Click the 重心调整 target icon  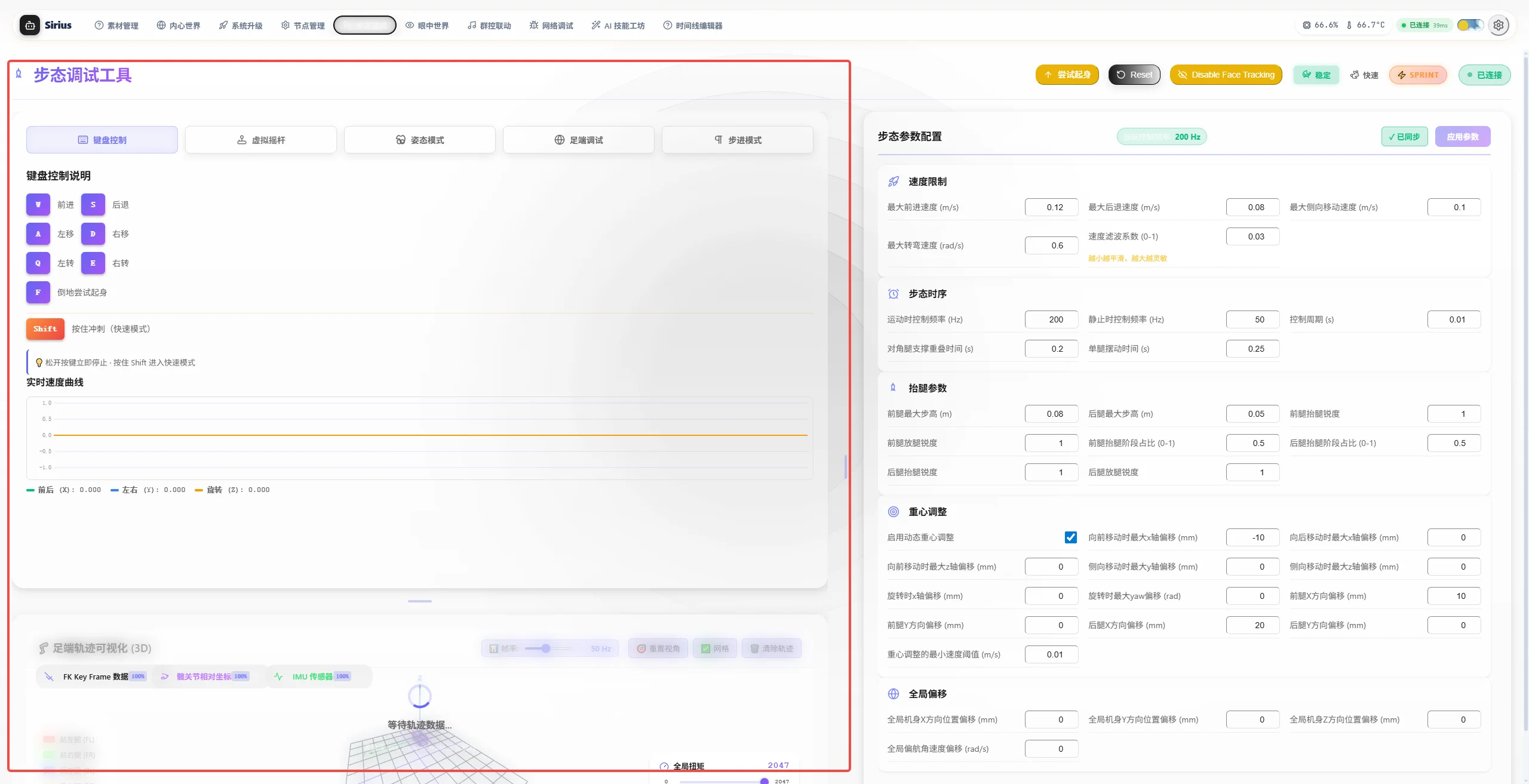[894, 512]
